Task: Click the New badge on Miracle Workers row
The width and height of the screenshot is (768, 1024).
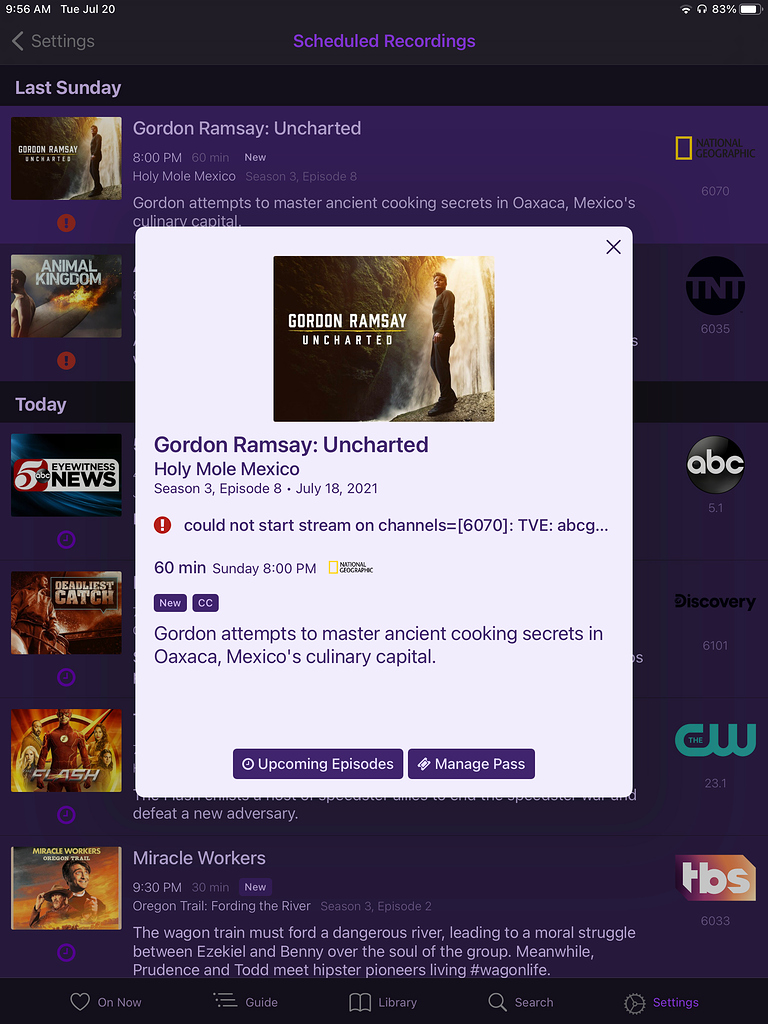Action: tap(255, 887)
